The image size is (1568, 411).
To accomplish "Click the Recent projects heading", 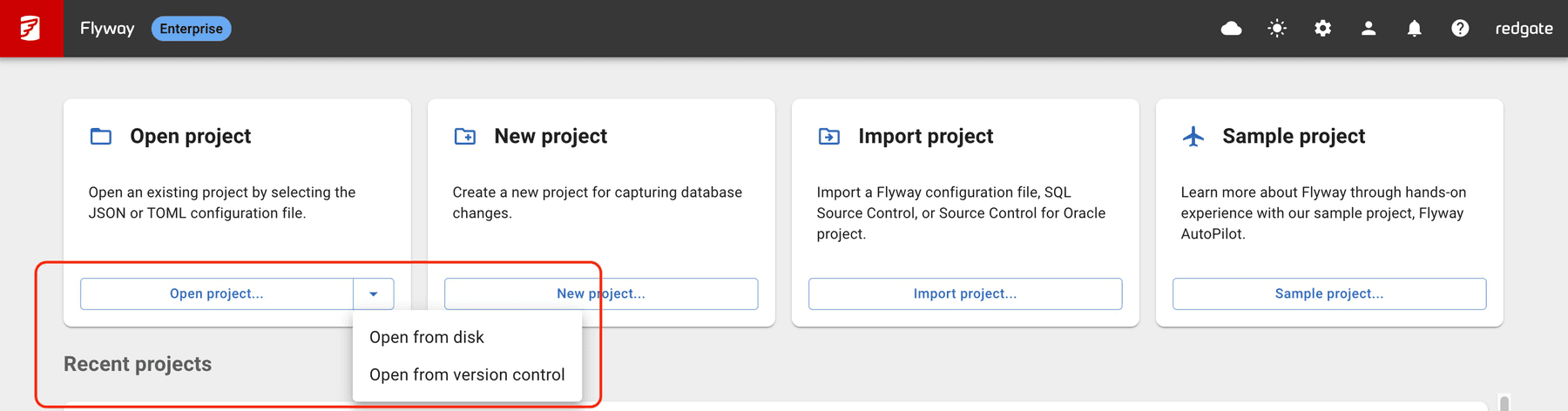I will point(138,364).
